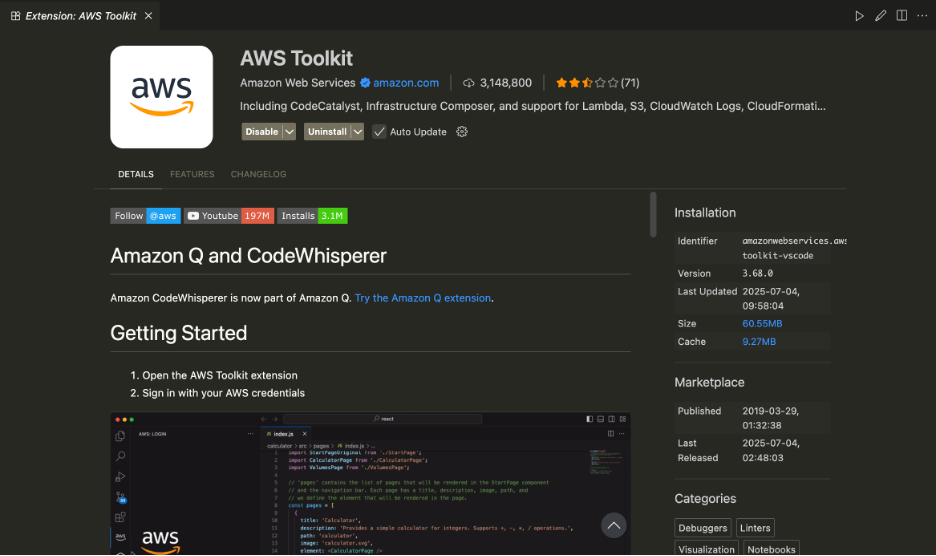936x556 pixels.
Task: Click the Uninstall button
Action: [x=327, y=132]
